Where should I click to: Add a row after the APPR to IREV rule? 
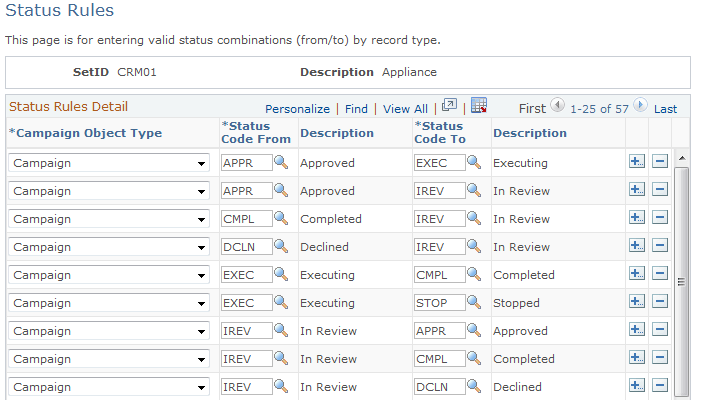tap(637, 189)
